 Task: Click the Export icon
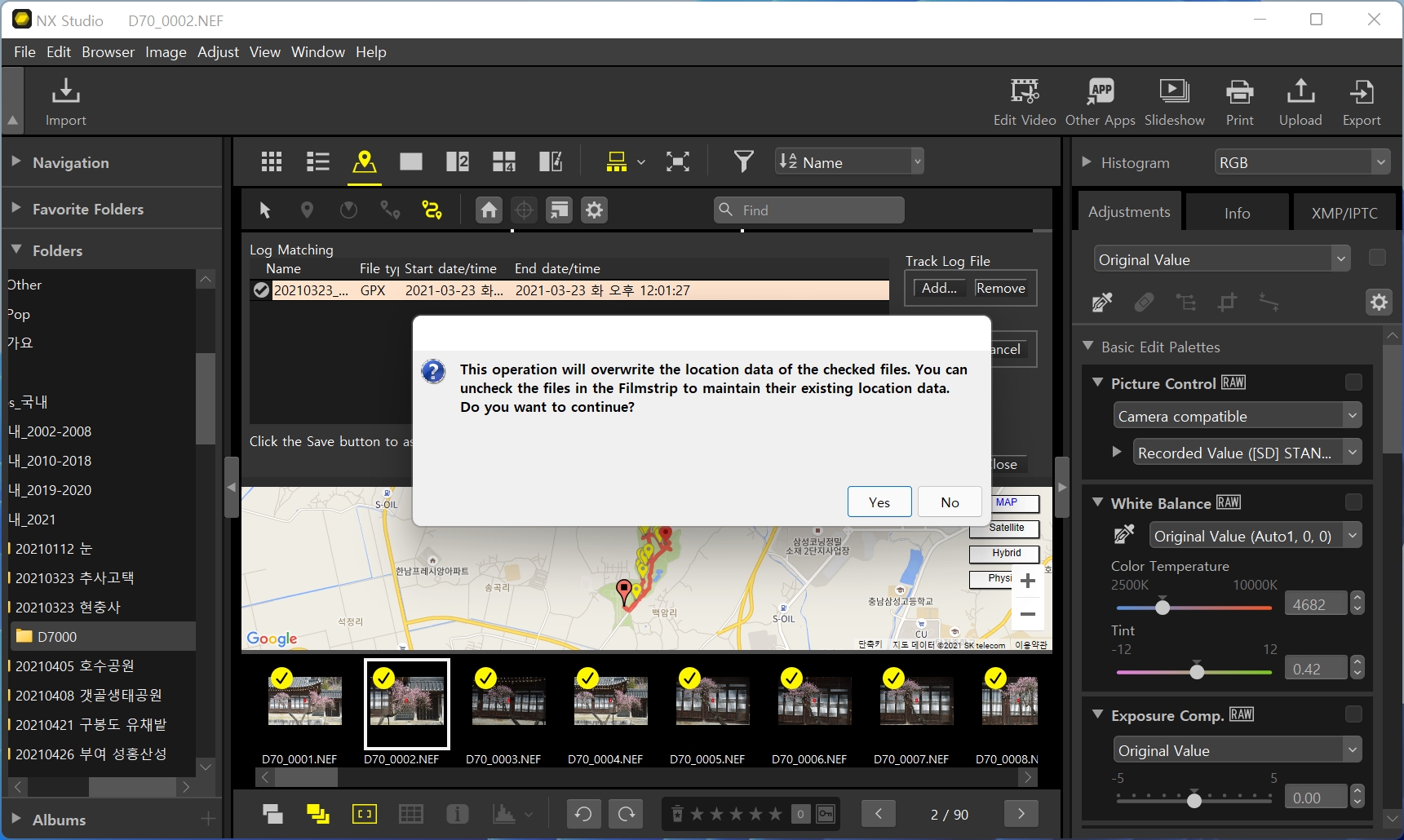(x=1362, y=91)
